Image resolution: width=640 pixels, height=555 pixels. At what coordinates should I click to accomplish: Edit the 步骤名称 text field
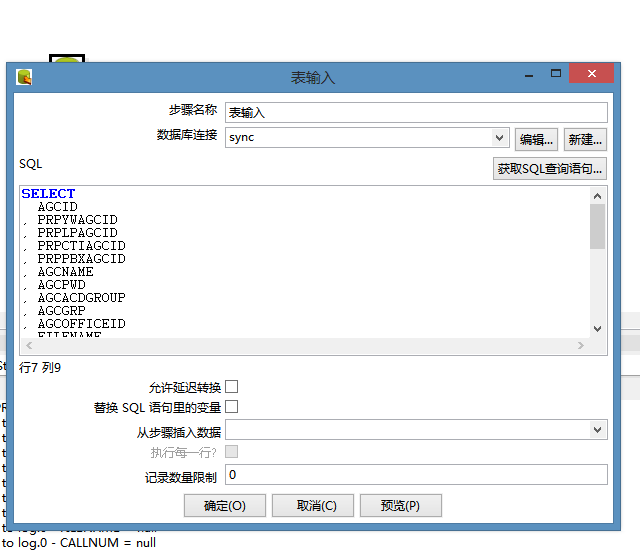click(416, 113)
